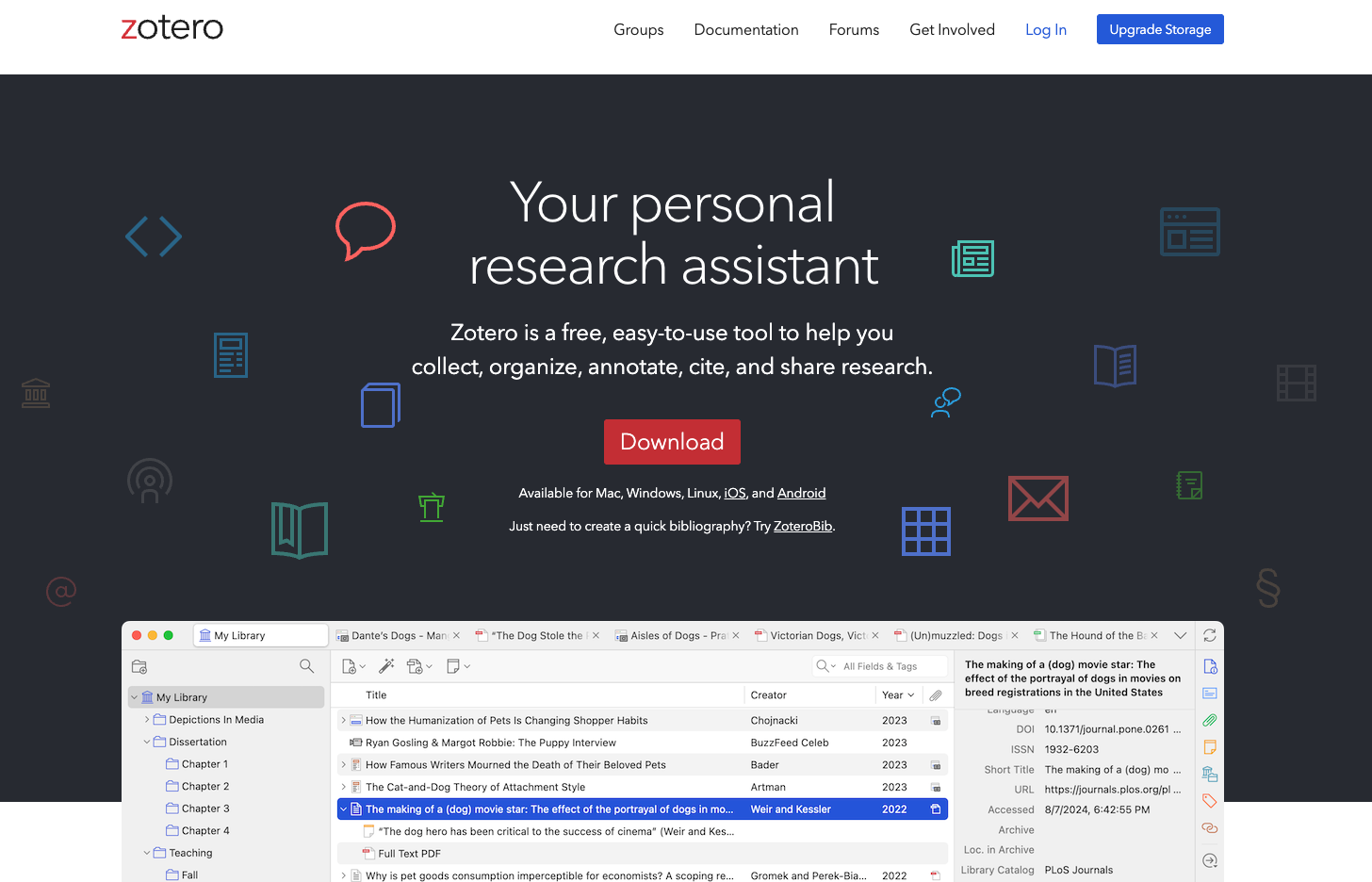Open the Groups page
Image resolution: width=1372 pixels, height=882 pixels.
(x=639, y=29)
